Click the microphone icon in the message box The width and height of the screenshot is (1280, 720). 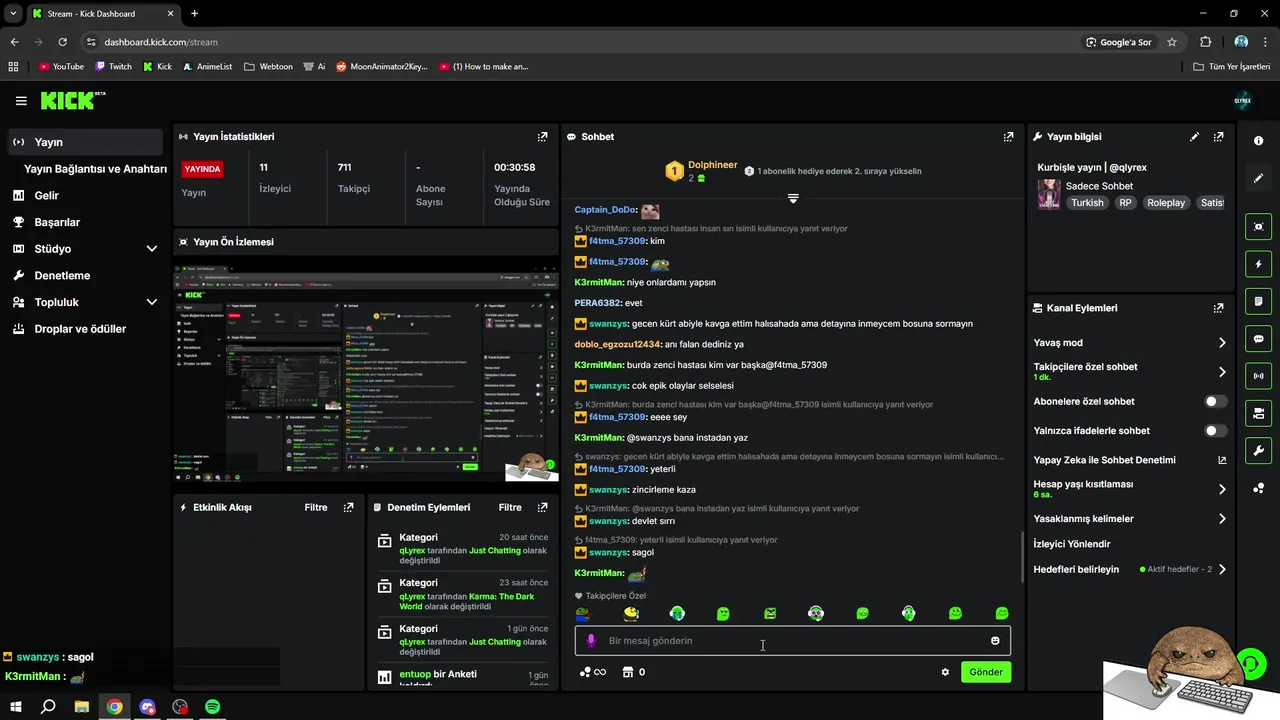[591, 641]
